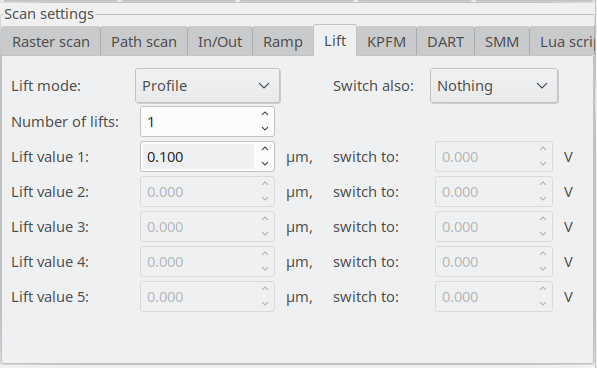Switch to the Raster scan tab
This screenshot has width=597, height=368.
pos(51,41)
